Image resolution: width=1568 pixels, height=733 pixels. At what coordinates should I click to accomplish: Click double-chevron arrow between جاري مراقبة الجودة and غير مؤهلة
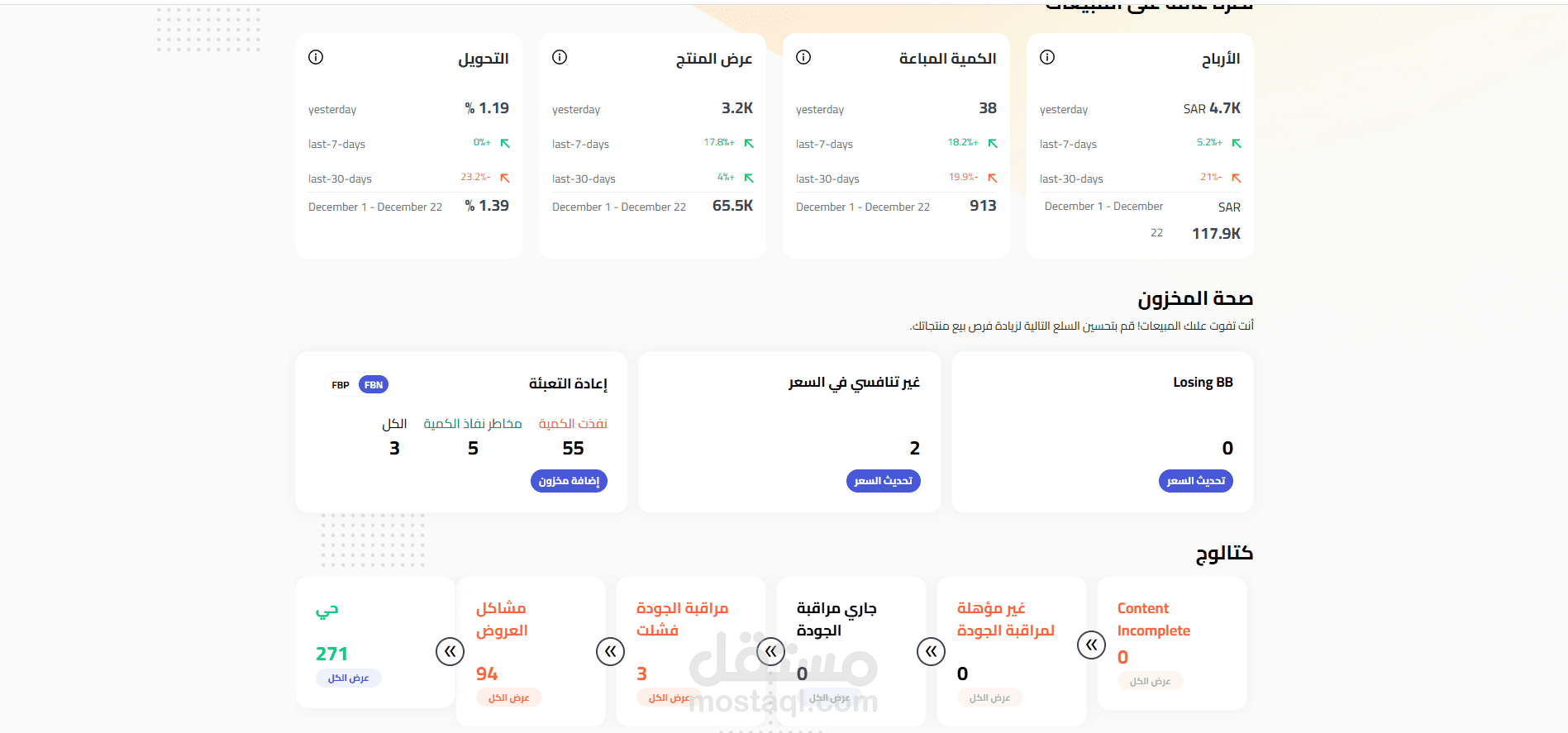(x=931, y=652)
